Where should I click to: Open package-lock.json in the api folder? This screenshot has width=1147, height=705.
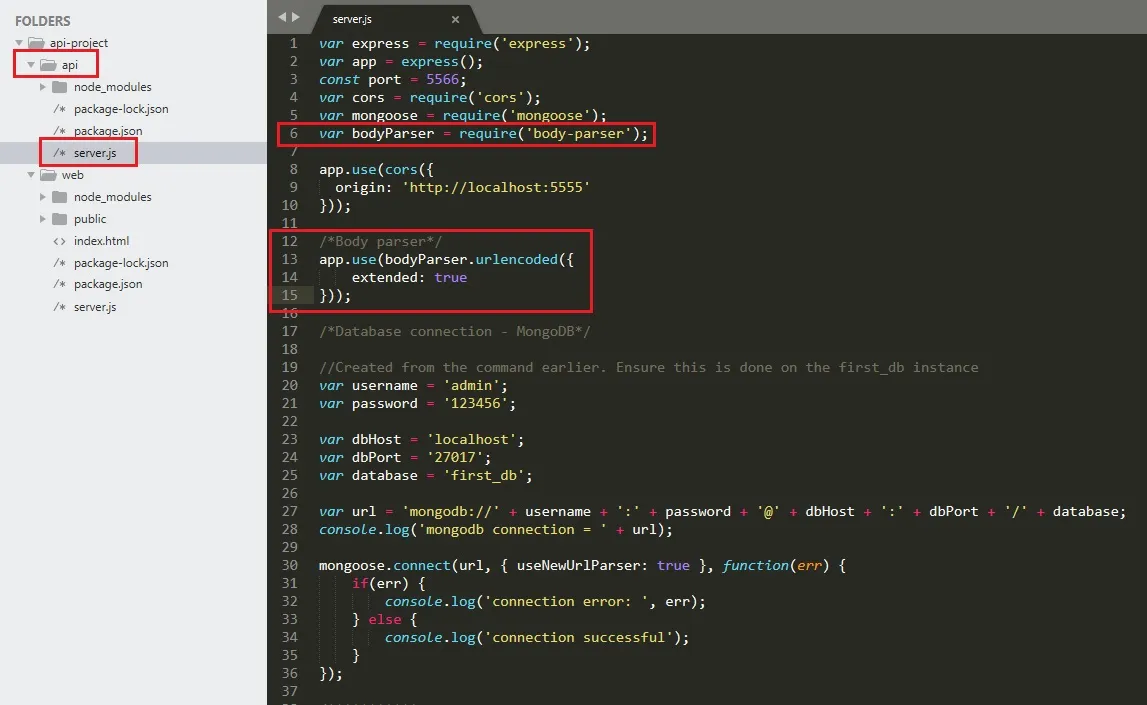click(121, 109)
